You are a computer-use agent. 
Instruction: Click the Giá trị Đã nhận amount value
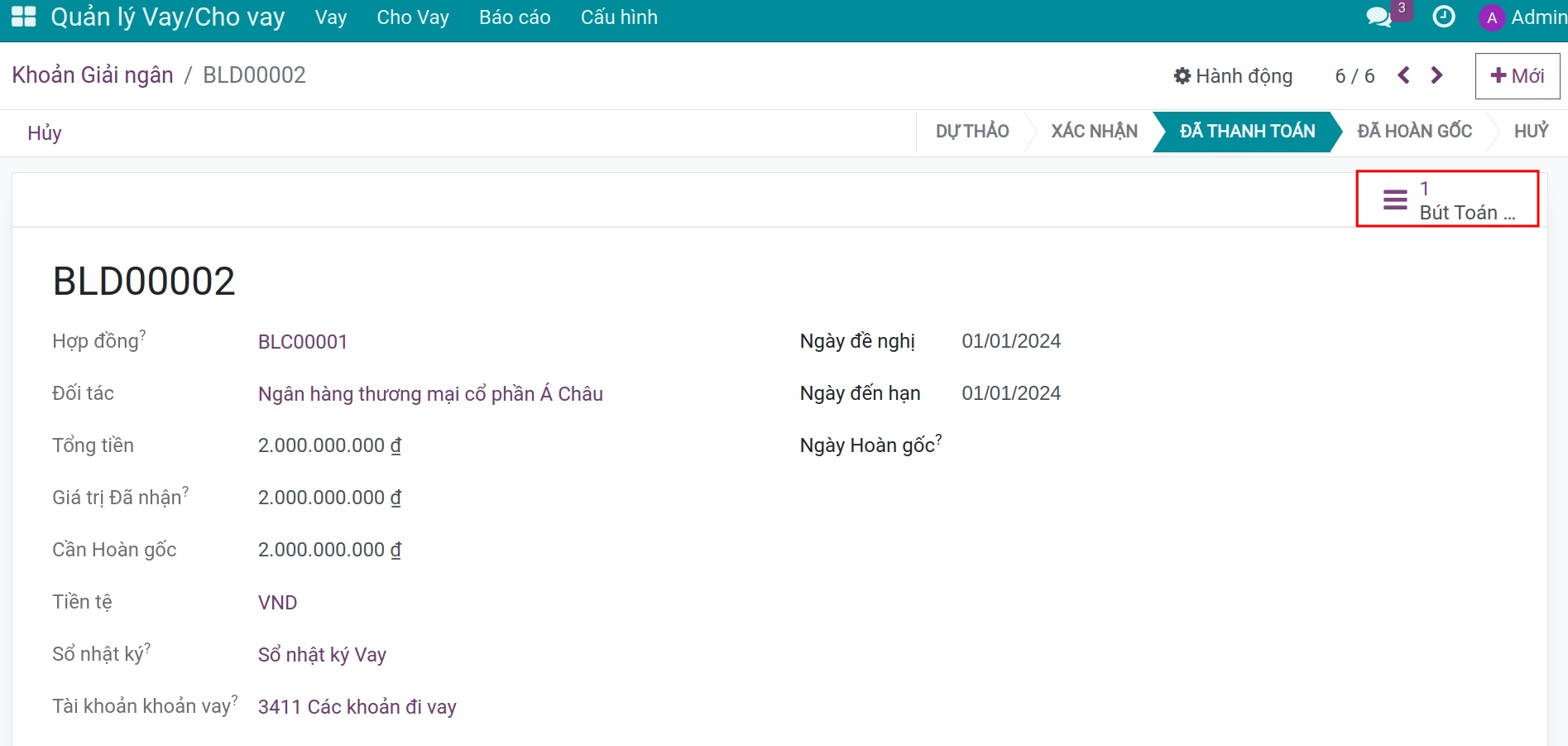click(x=329, y=498)
